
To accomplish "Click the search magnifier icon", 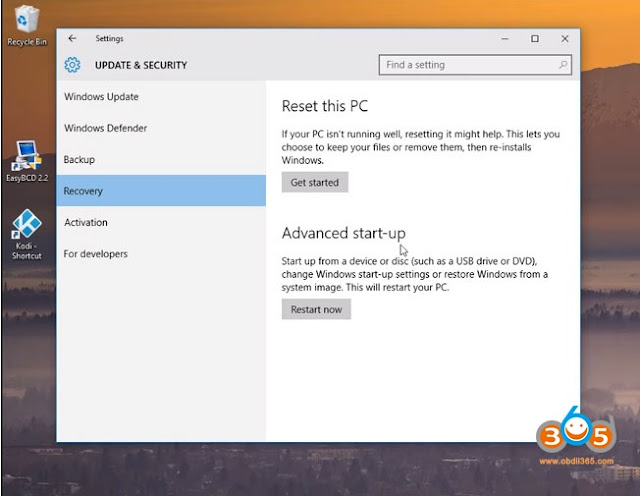I will click(x=563, y=65).
